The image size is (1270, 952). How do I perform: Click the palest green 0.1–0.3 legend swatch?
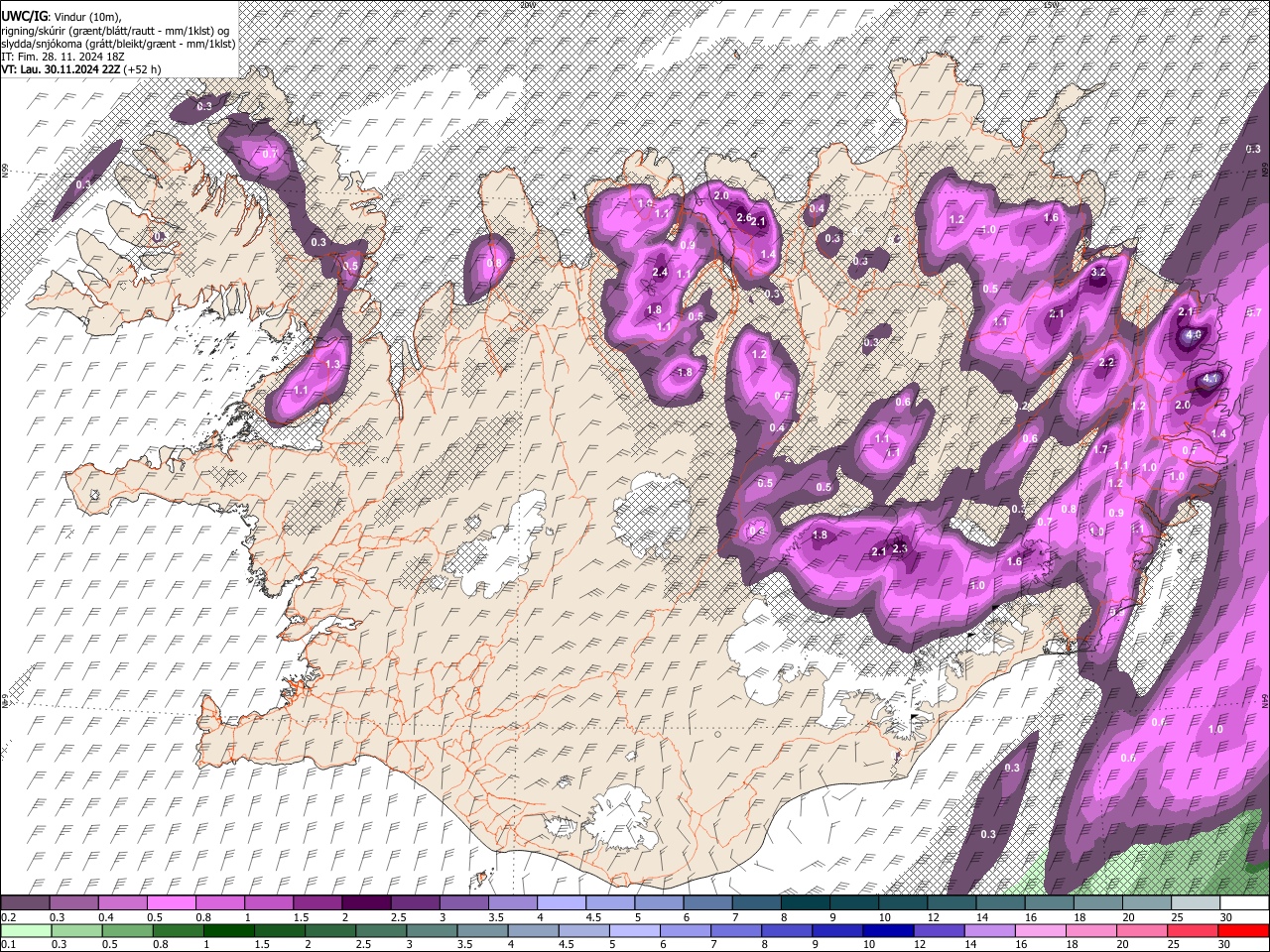pyautogui.click(x=26, y=930)
